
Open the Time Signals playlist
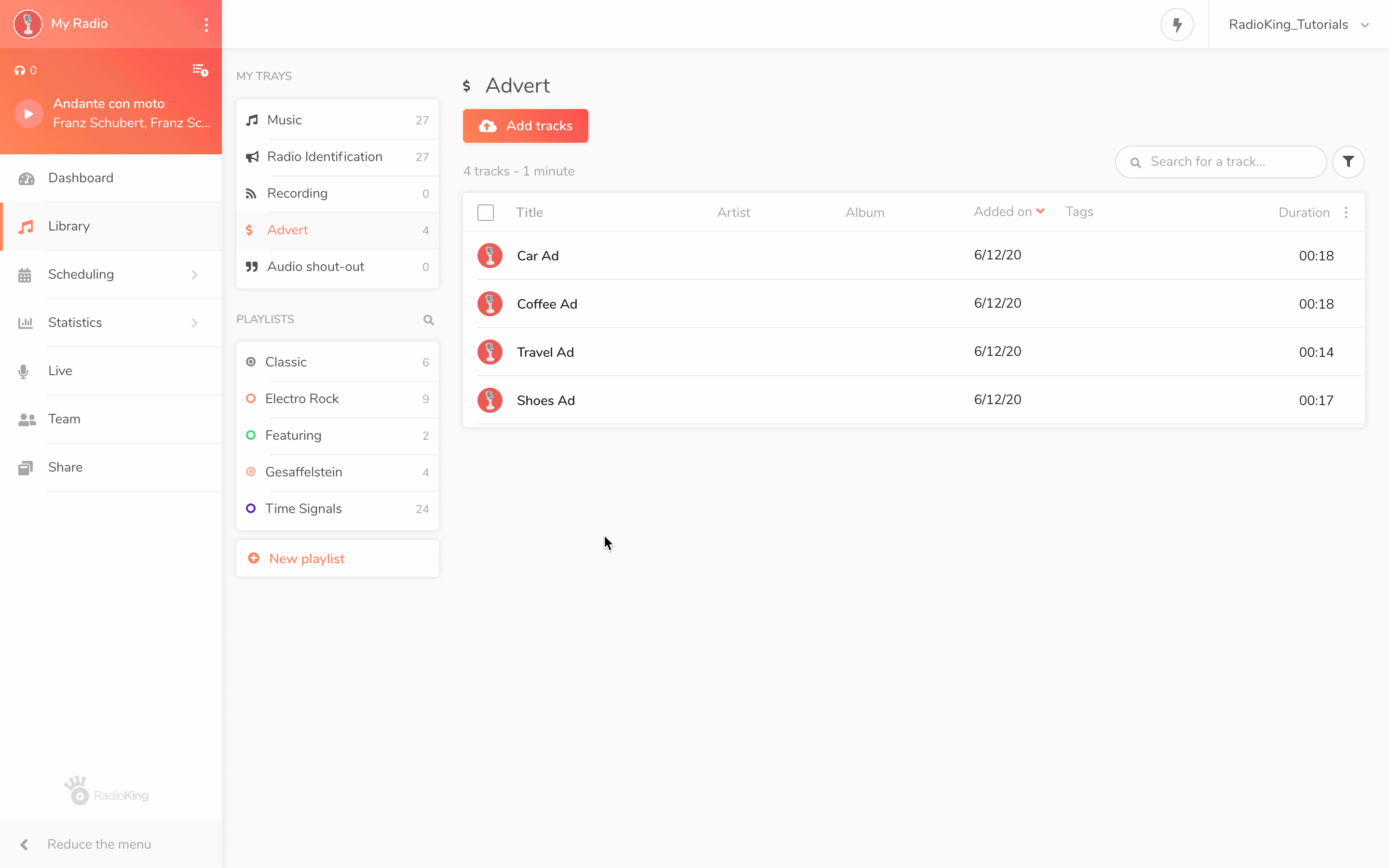pyautogui.click(x=338, y=509)
